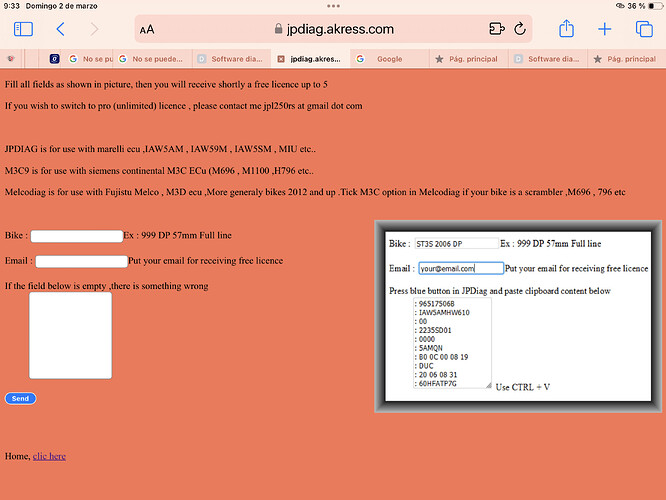Viewport: 666px width, 500px height.
Task: Click 'Ex : 999 DP 57mm Full line' beside the Bike input field
Action: click(178, 235)
